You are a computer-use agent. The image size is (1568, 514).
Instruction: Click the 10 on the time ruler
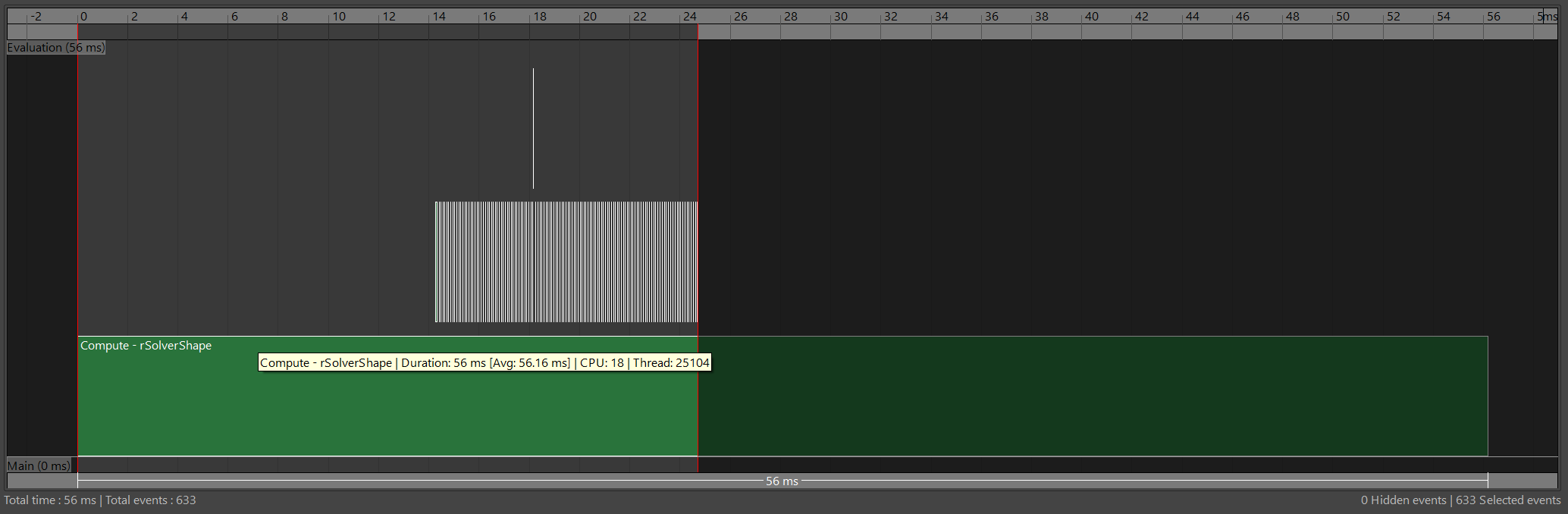[x=339, y=17]
